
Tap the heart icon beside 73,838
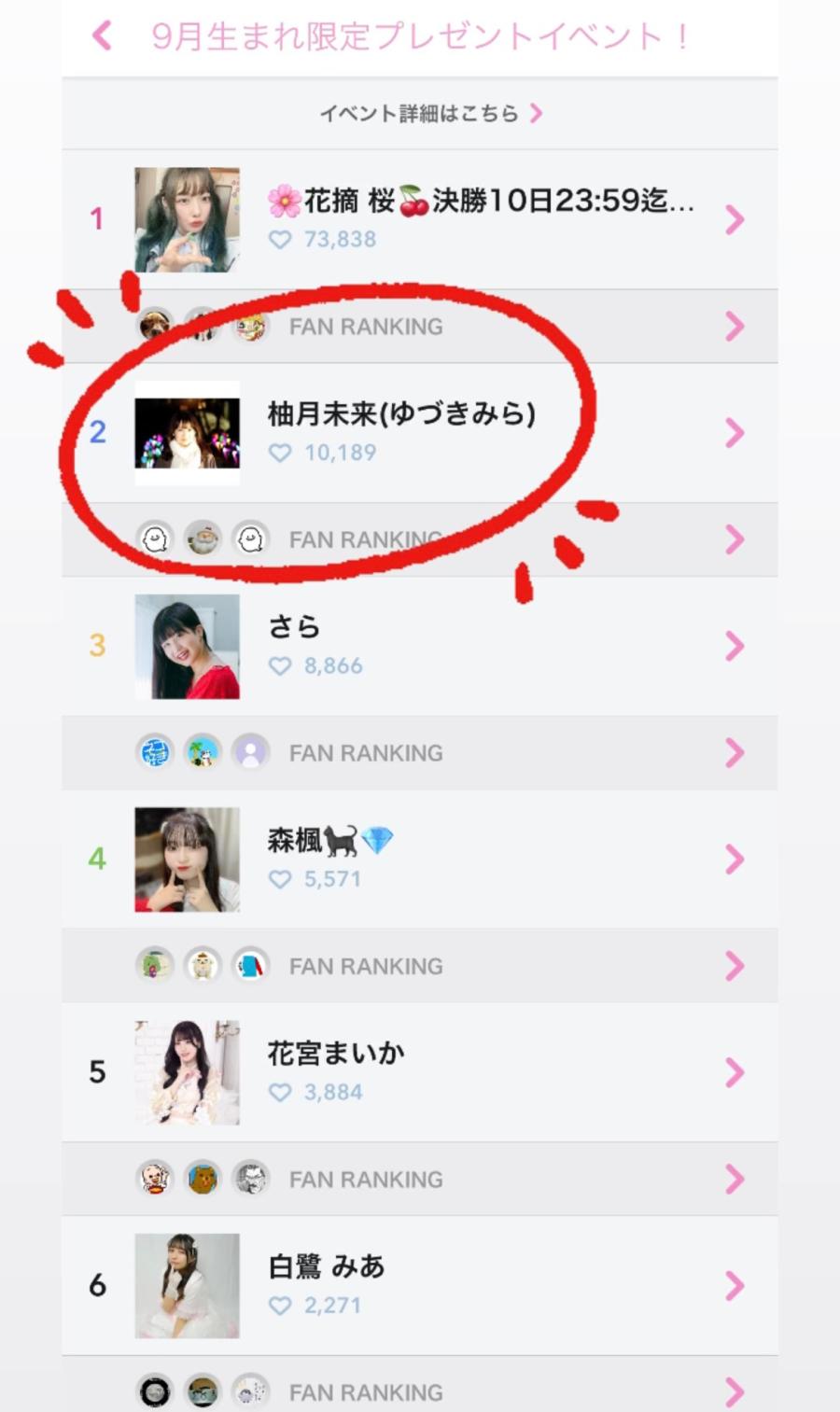pyautogui.click(x=280, y=239)
